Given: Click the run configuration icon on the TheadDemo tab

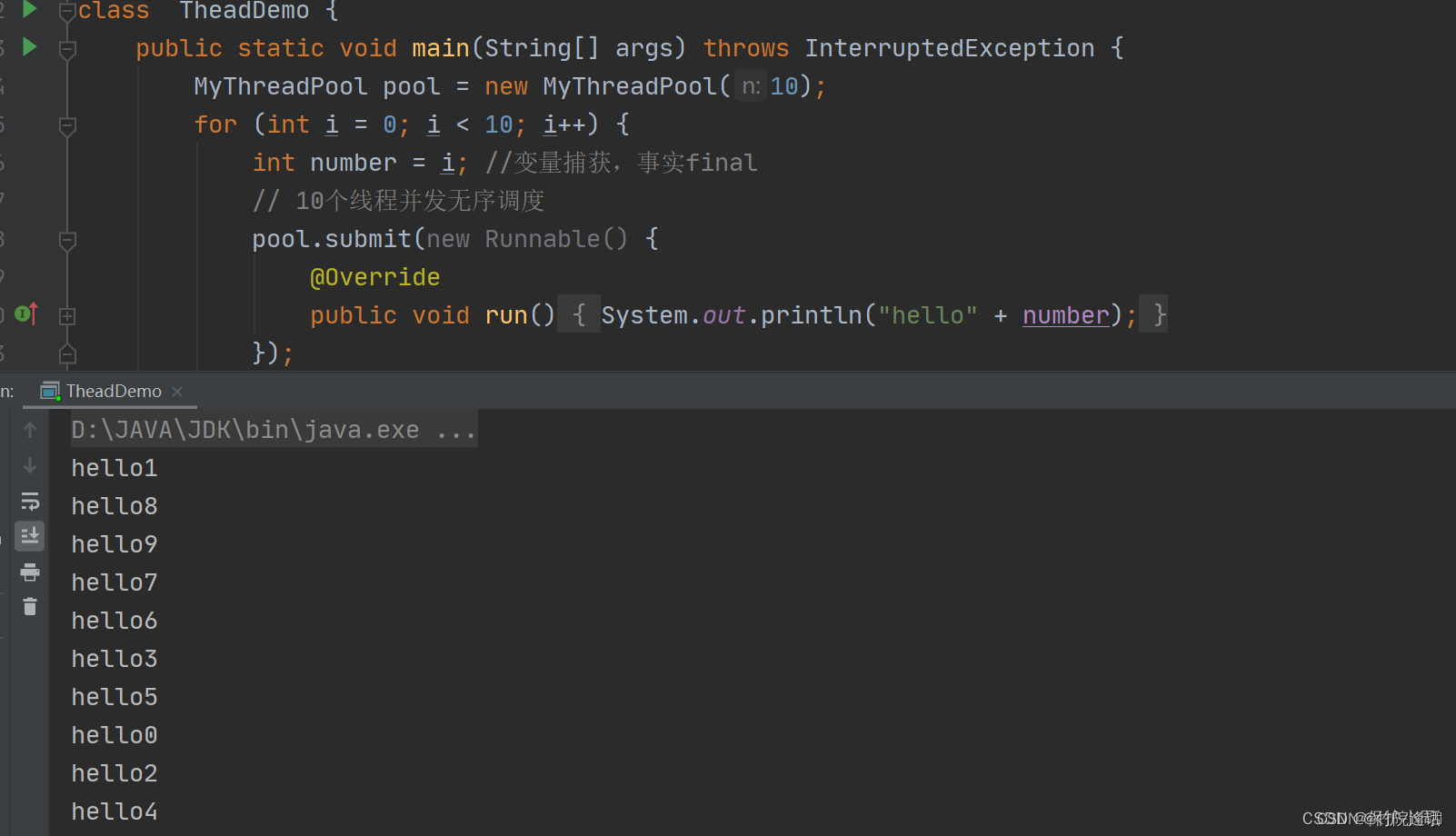Looking at the screenshot, I should (x=49, y=391).
